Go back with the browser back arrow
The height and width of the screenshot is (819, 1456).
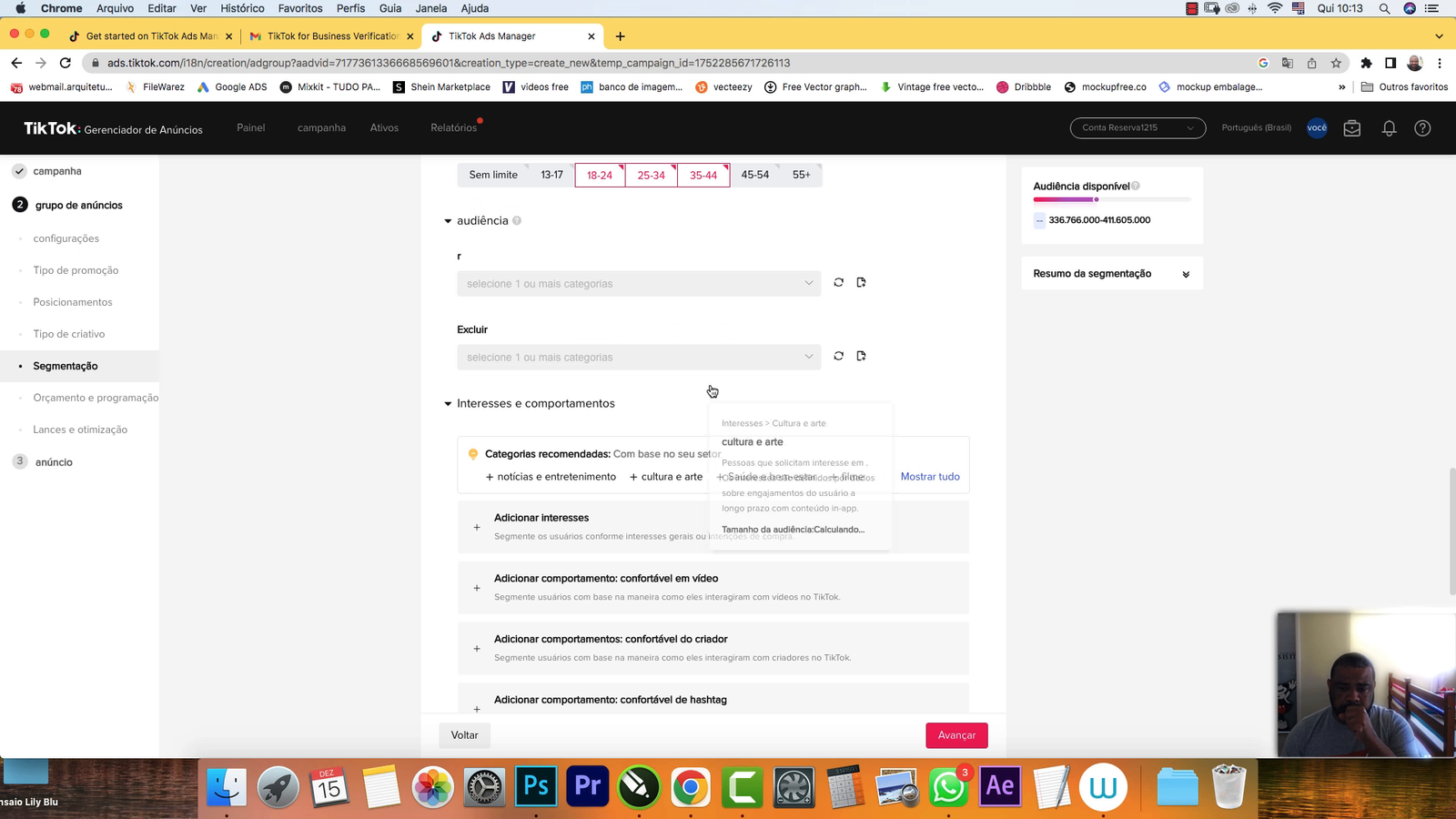coord(16,63)
